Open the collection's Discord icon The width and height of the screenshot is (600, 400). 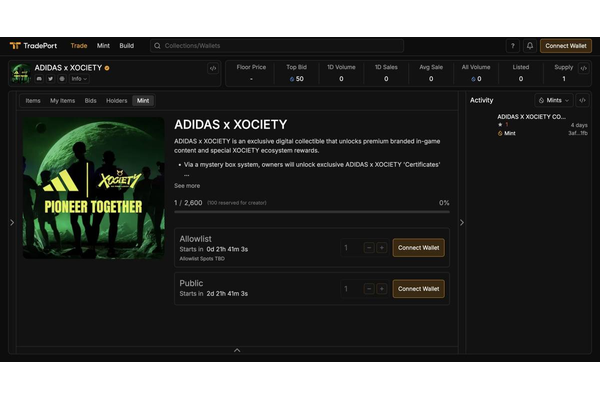(39, 79)
